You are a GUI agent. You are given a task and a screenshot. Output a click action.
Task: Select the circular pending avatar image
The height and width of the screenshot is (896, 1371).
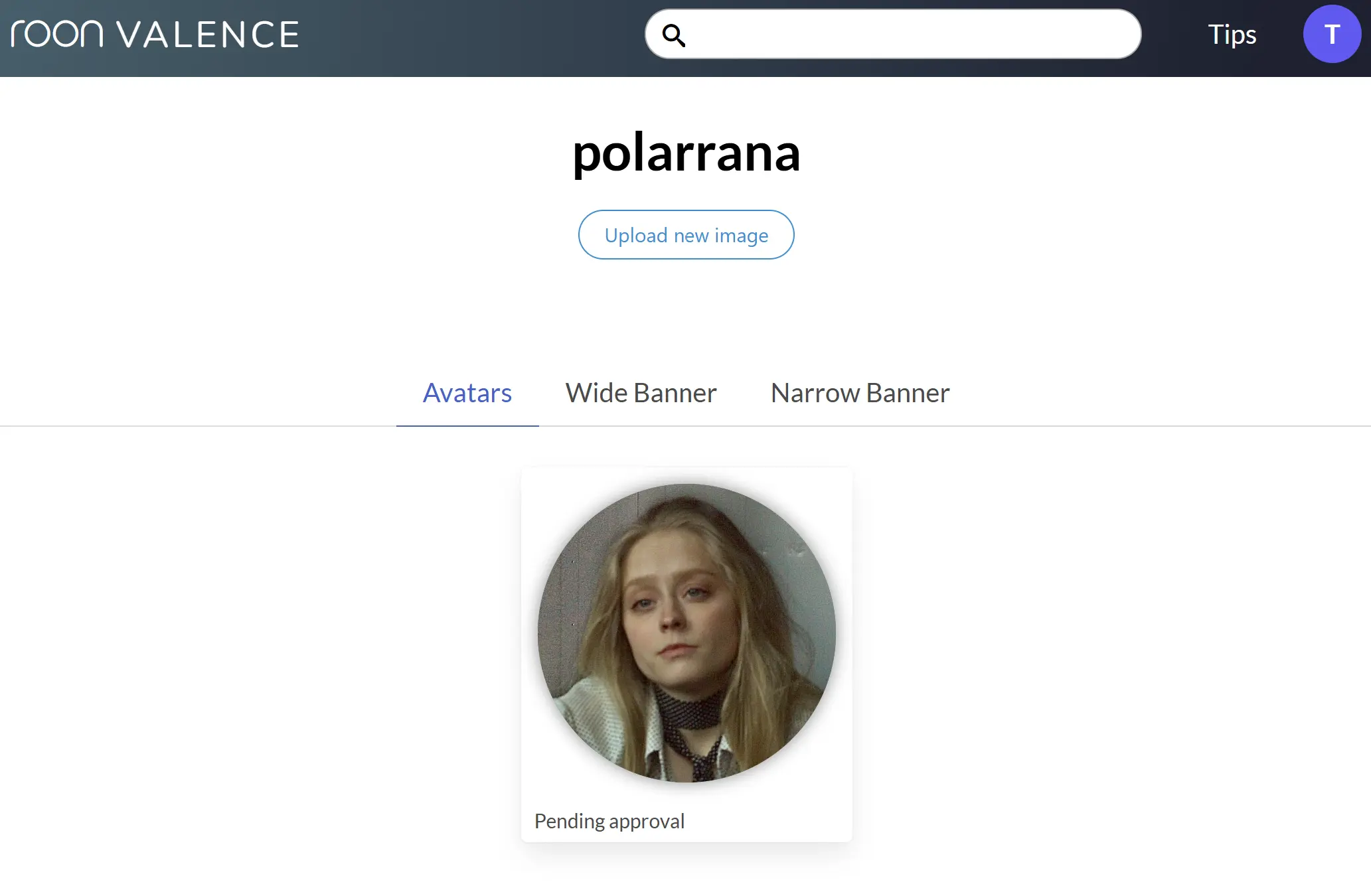(686, 633)
